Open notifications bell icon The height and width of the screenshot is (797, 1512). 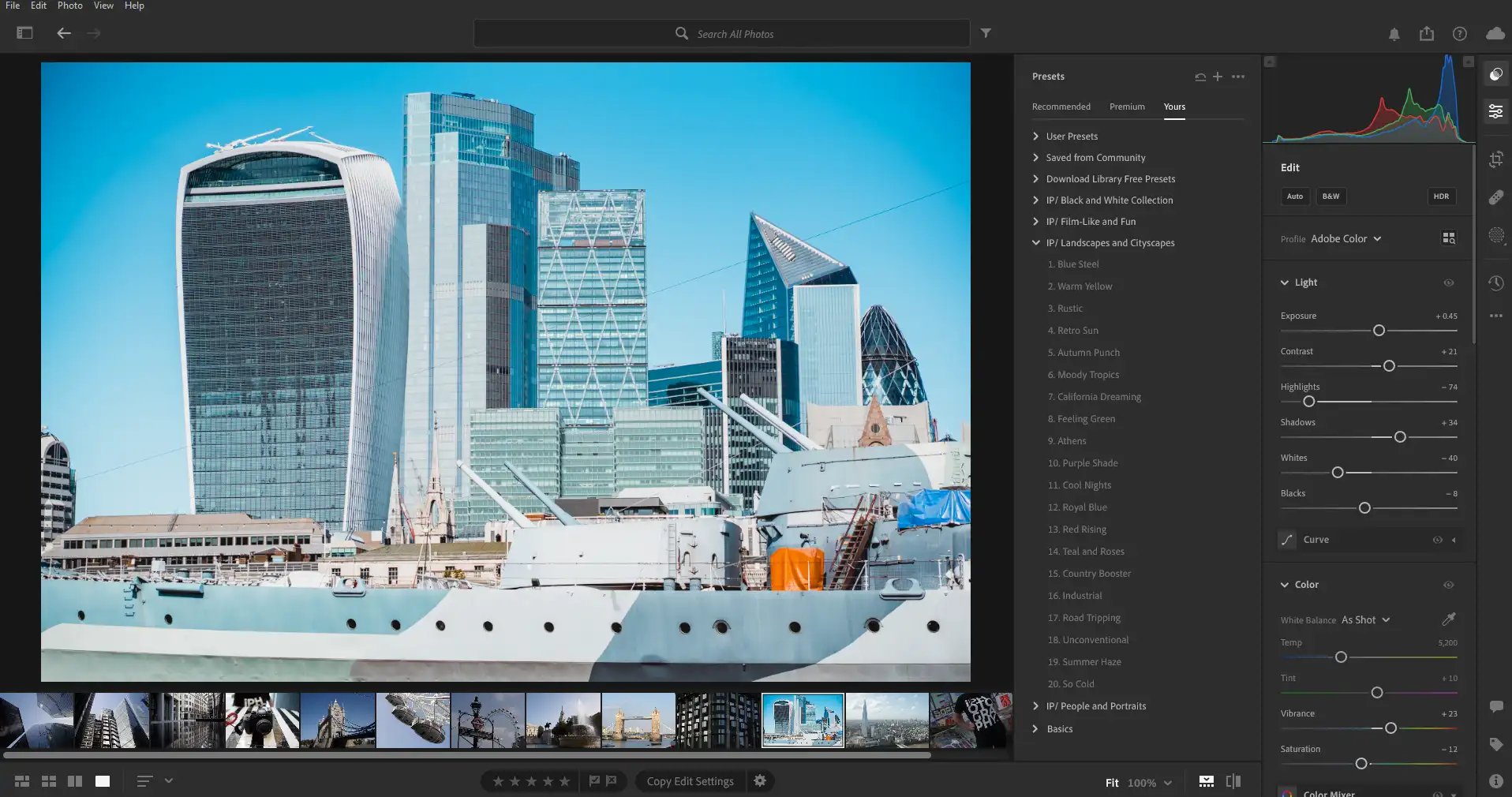(x=1394, y=34)
